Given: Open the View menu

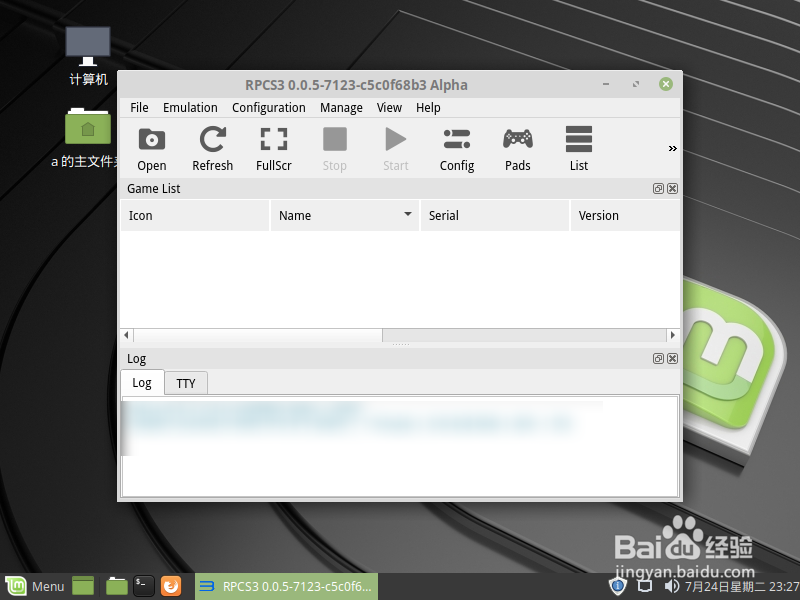Looking at the screenshot, I should click(389, 108).
